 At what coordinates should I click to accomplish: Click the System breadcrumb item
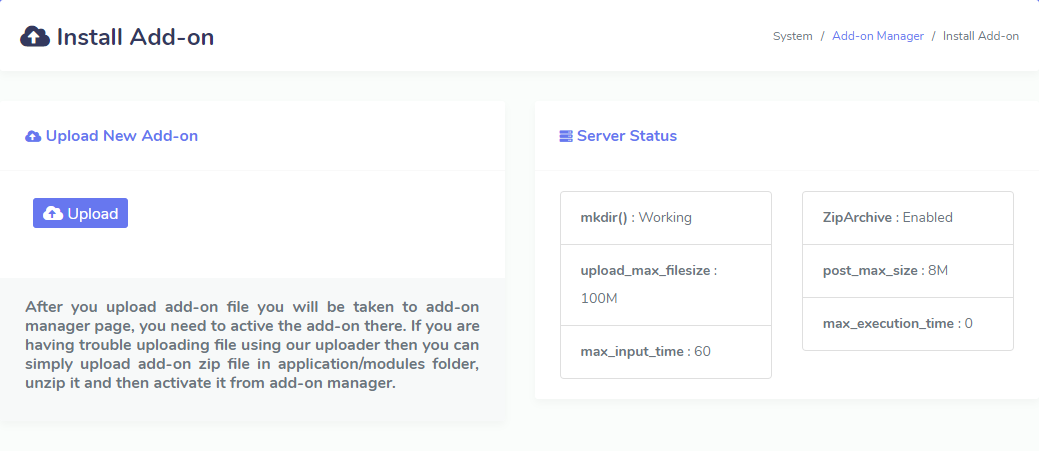(792, 36)
